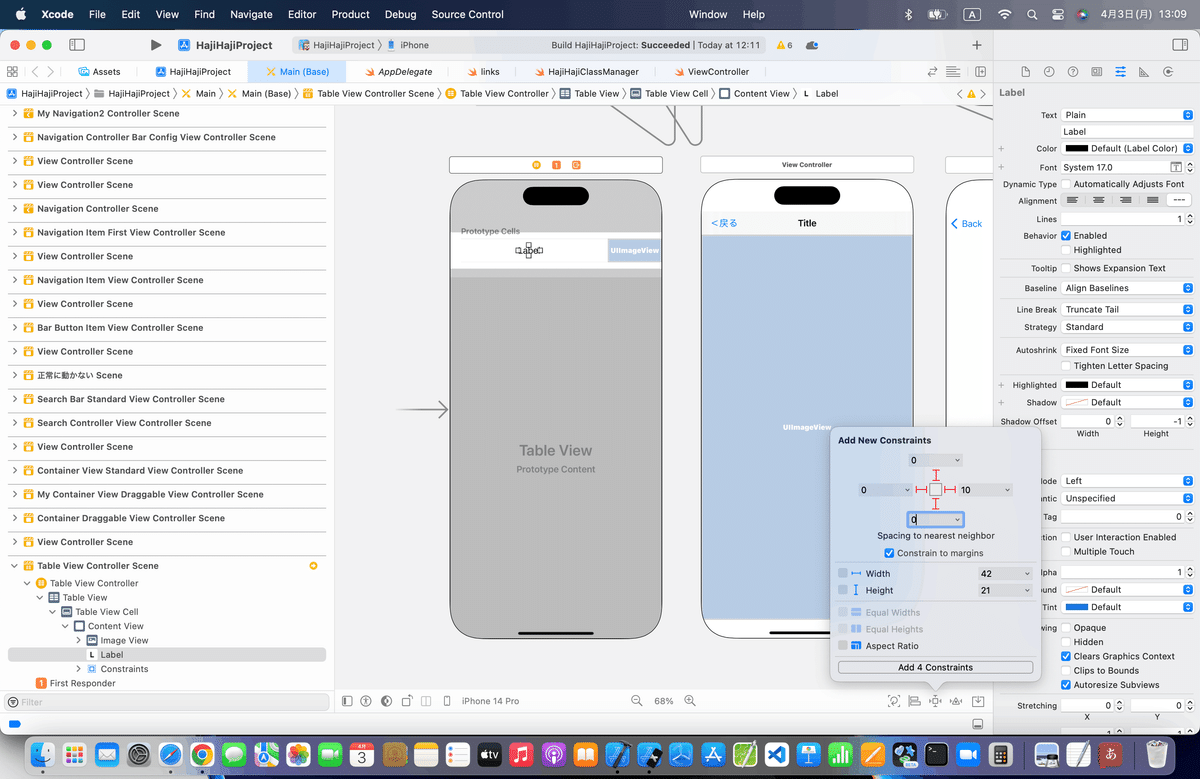The height and width of the screenshot is (779, 1200).
Task: Open the cloud status toolbar icon
Action: [812, 45]
